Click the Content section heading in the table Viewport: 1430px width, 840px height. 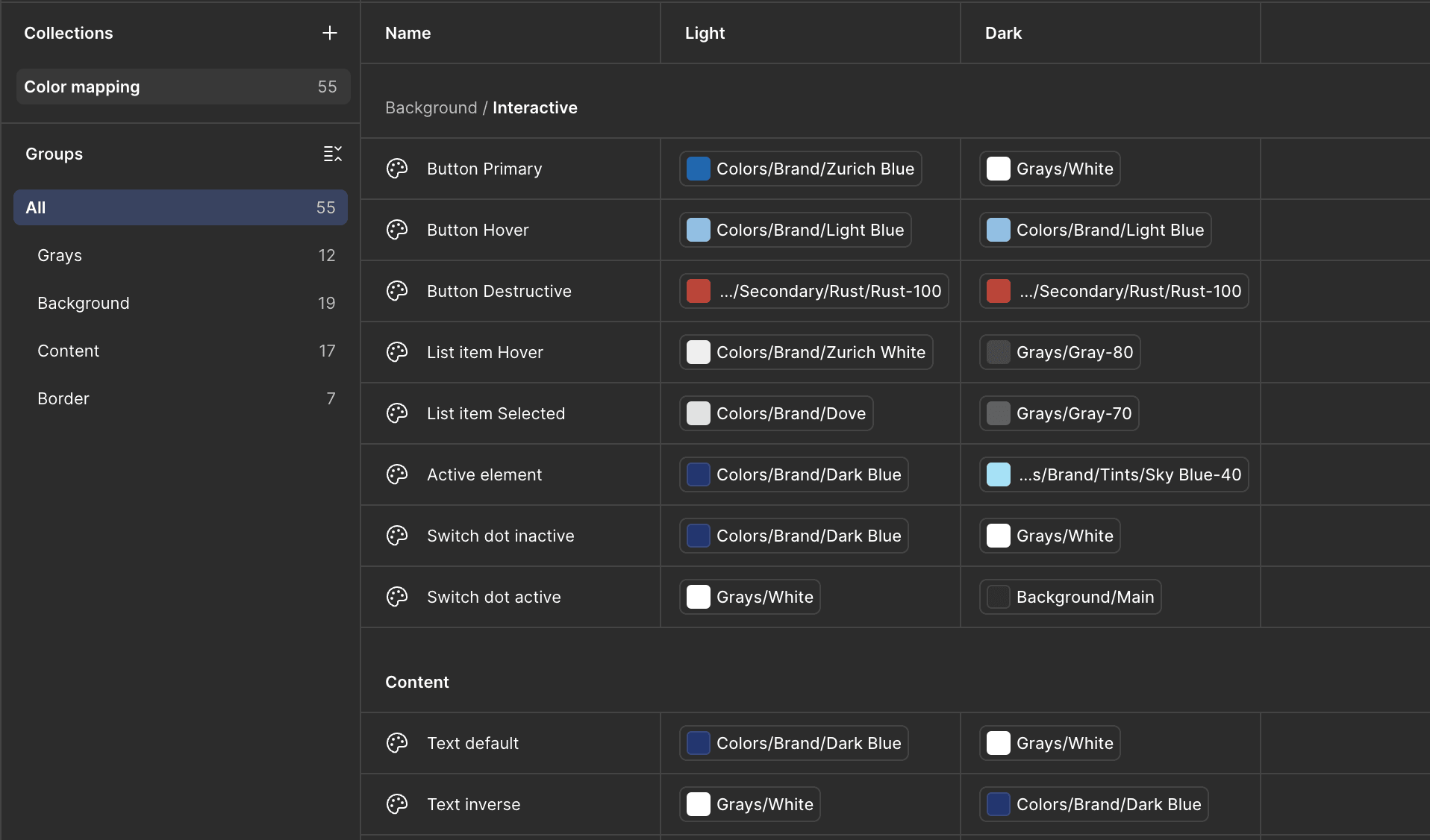(417, 682)
